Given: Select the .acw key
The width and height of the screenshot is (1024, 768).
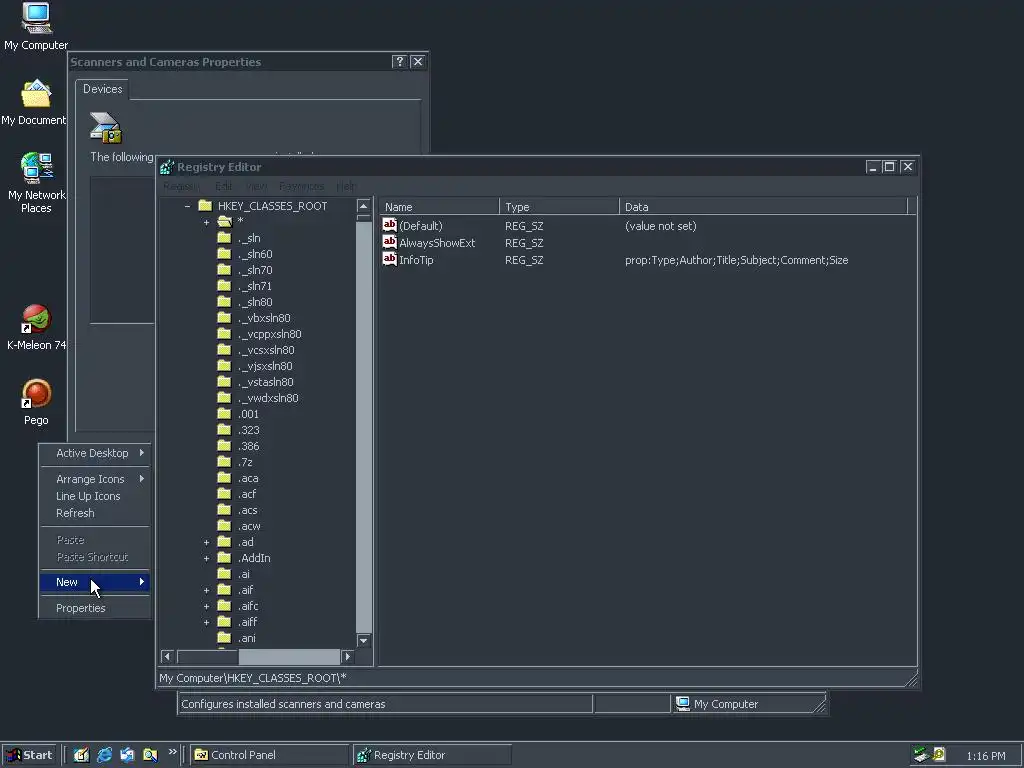Looking at the screenshot, I should click(x=249, y=526).
